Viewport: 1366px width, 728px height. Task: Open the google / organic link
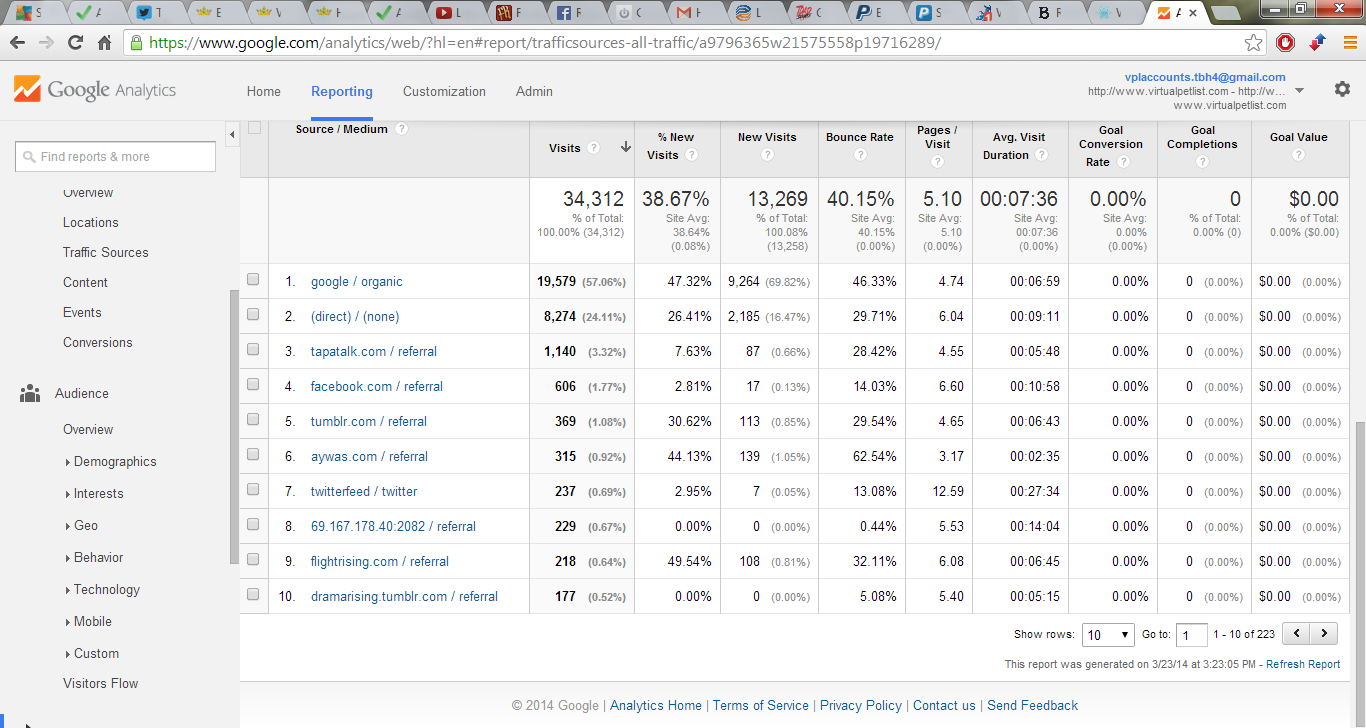coord(357,281)
